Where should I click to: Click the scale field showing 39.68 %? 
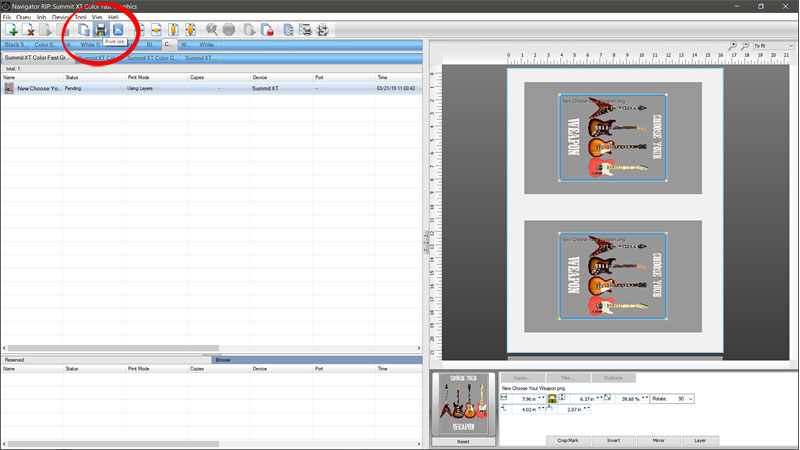pyautogui.click(x=631, y=398)
